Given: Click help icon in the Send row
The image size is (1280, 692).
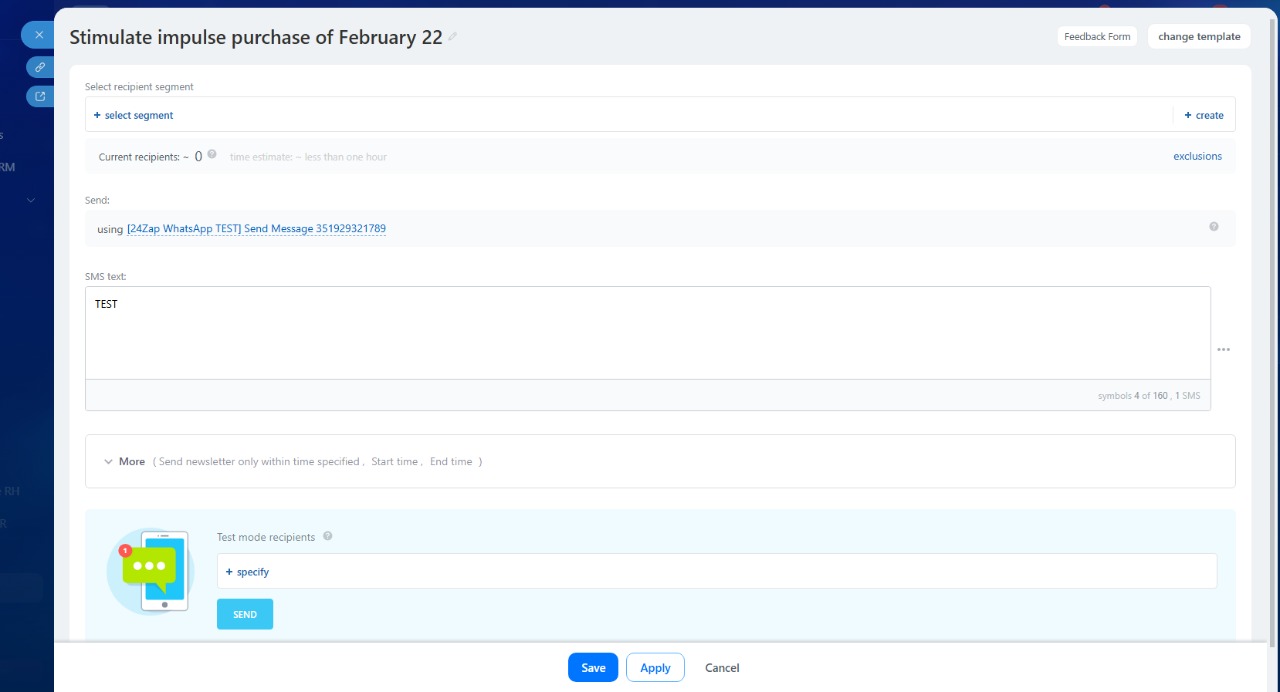Looking at the screenshot, I should coord(1214,227).
